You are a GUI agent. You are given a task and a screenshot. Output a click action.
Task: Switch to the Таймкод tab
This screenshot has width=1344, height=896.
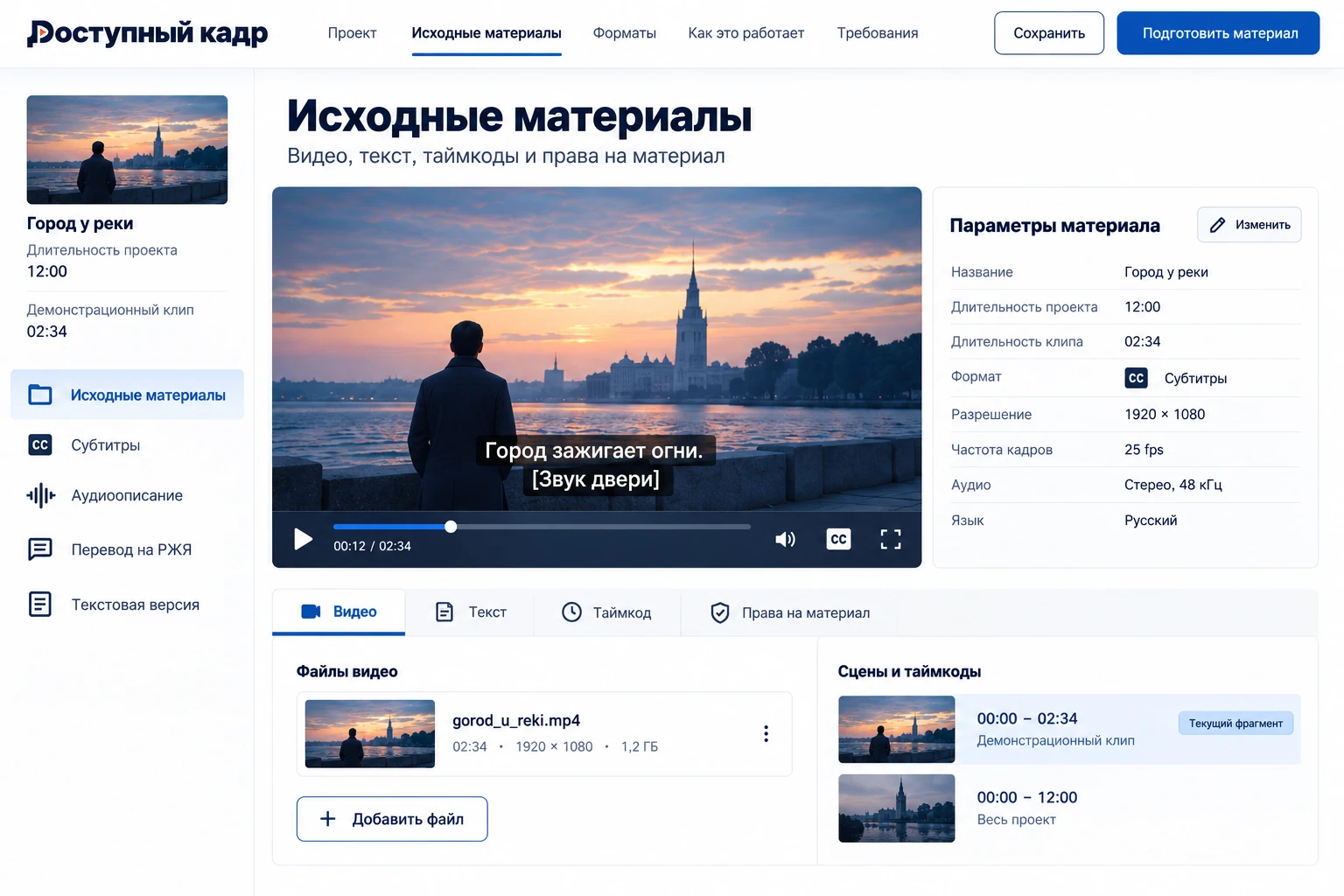[x=607, y=612]
